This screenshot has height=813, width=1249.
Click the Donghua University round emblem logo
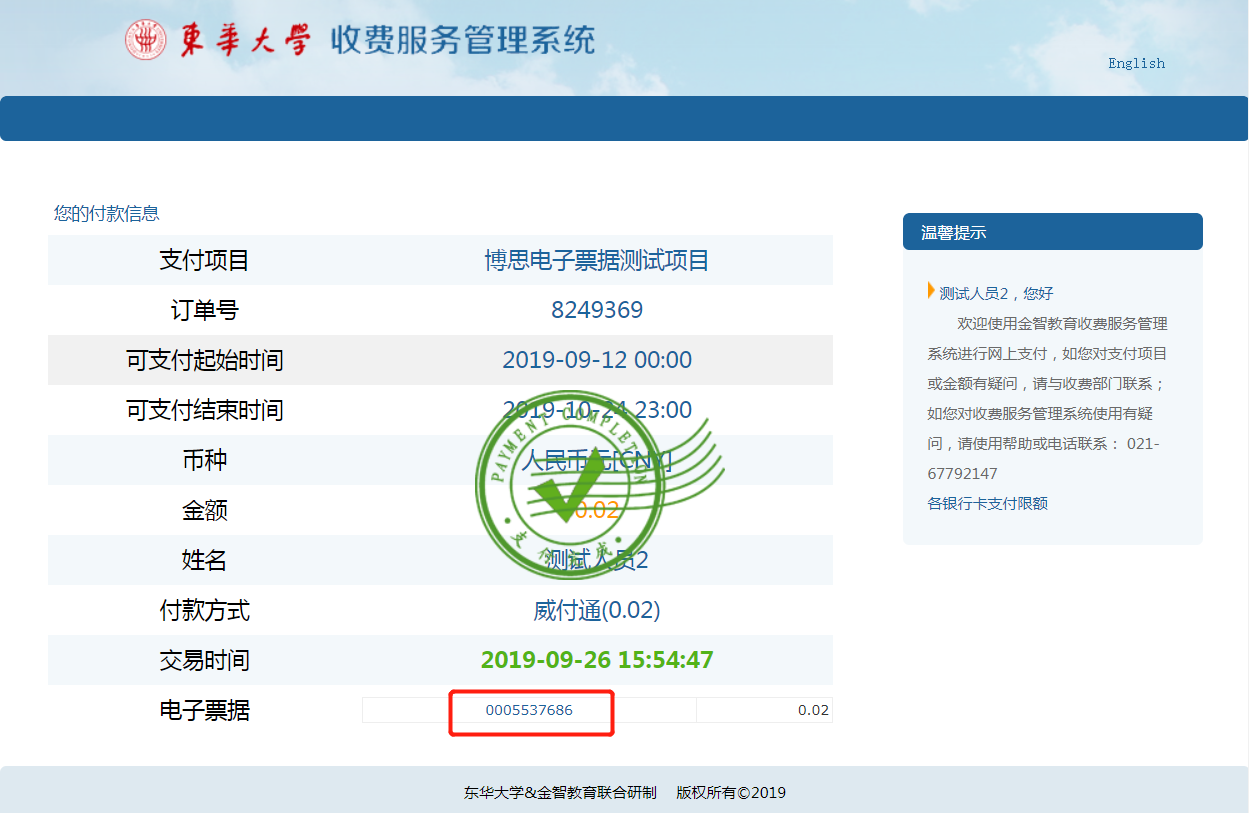point(146,40)
